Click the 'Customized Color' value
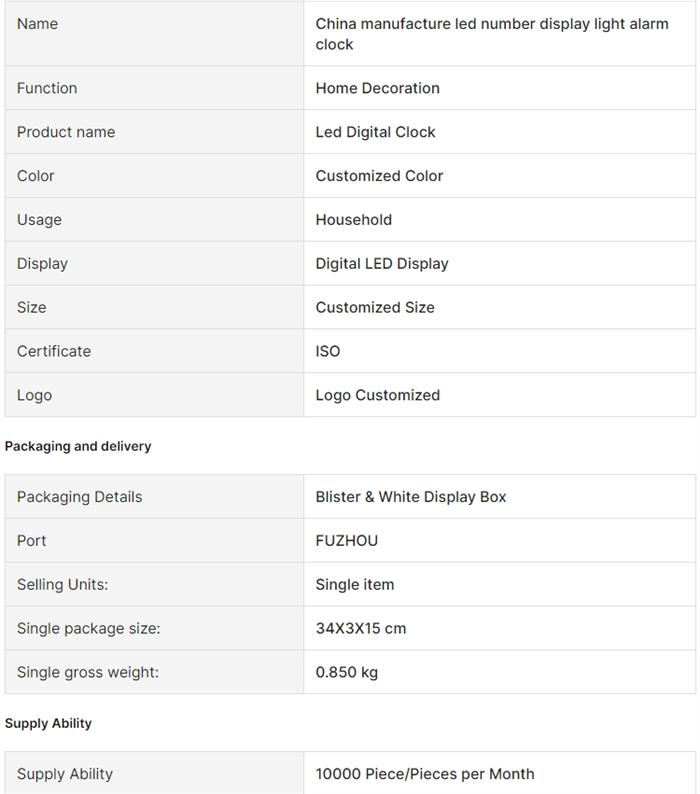 (379, 176)
